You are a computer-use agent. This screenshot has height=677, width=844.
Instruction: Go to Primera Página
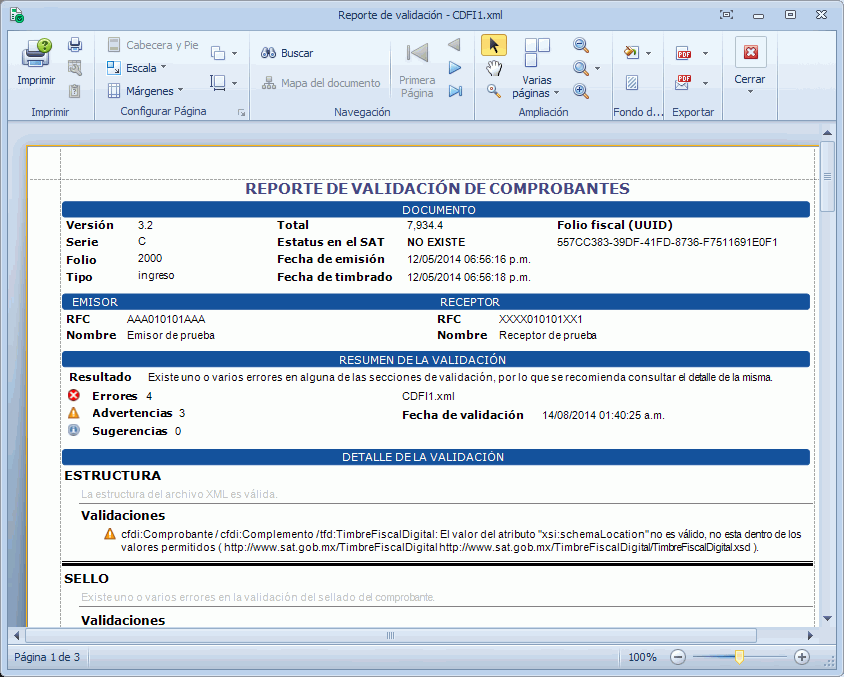[x=417, y=69]
